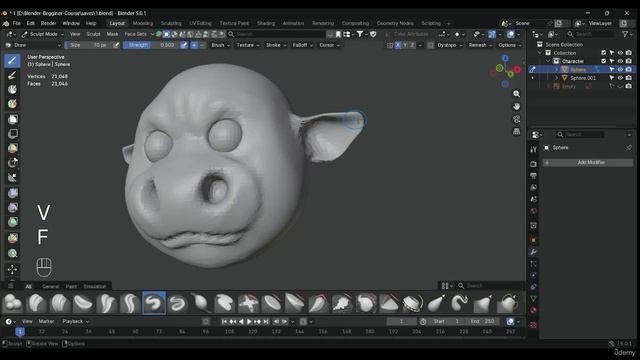Open the Options dropdown
Screen dimensions: 640x360
pos(510,45)
